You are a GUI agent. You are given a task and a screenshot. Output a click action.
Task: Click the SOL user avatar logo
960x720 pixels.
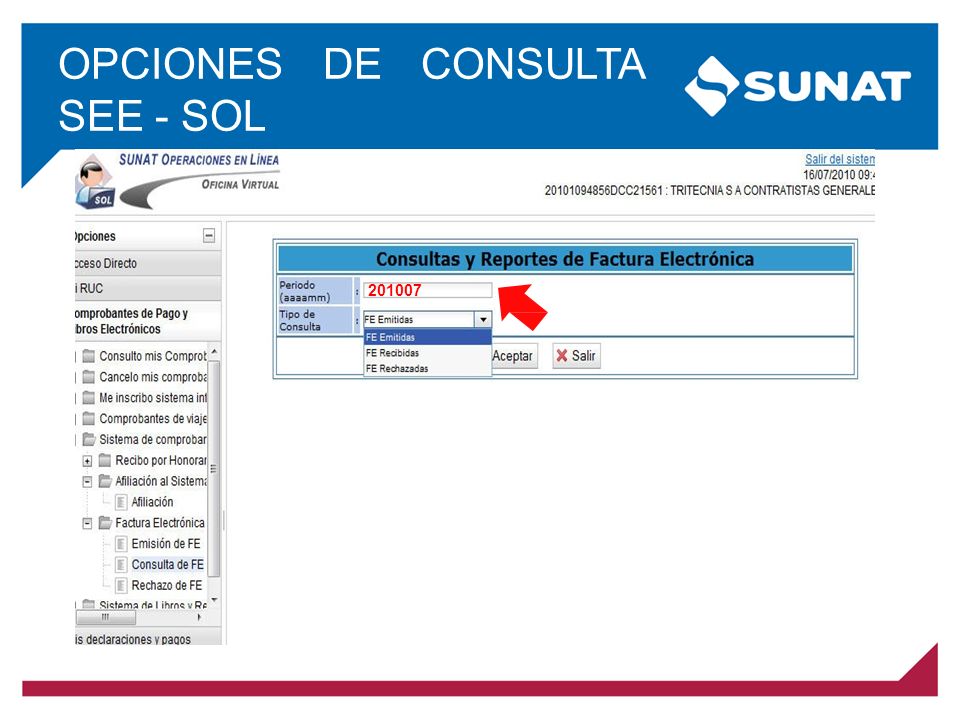pos(96,182)
